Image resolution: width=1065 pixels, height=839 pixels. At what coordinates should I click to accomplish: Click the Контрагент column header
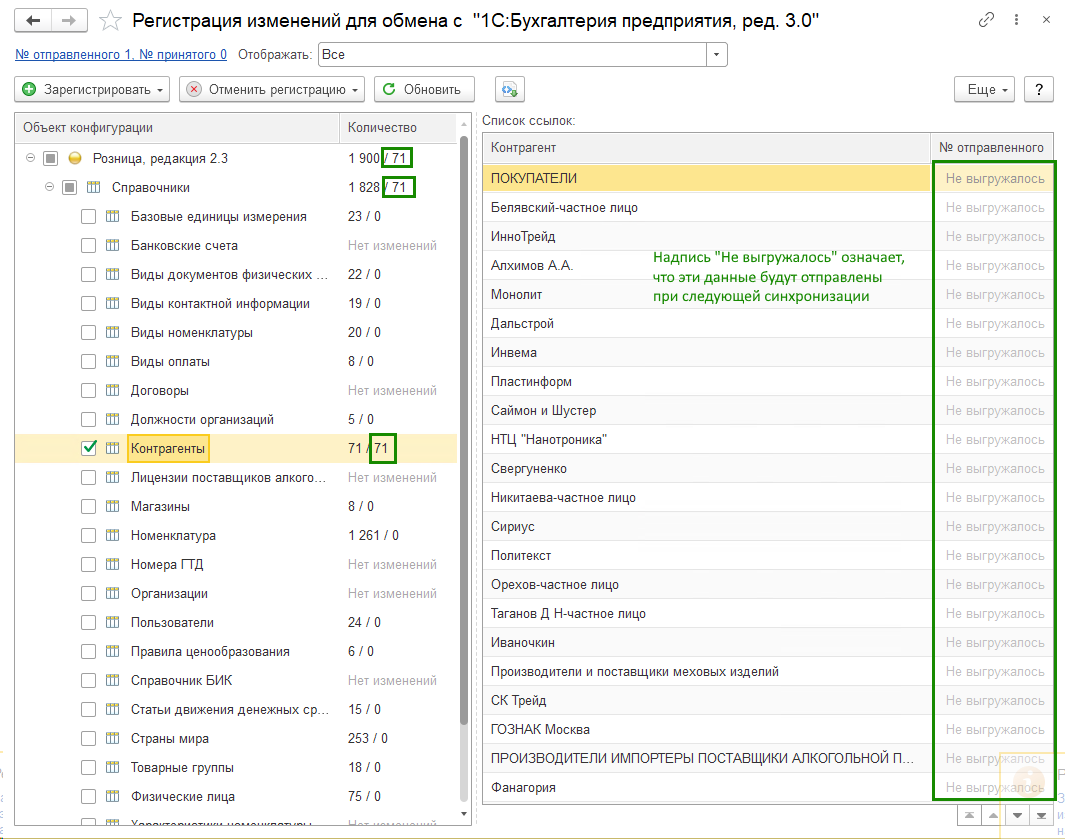[x=706, y=147]
